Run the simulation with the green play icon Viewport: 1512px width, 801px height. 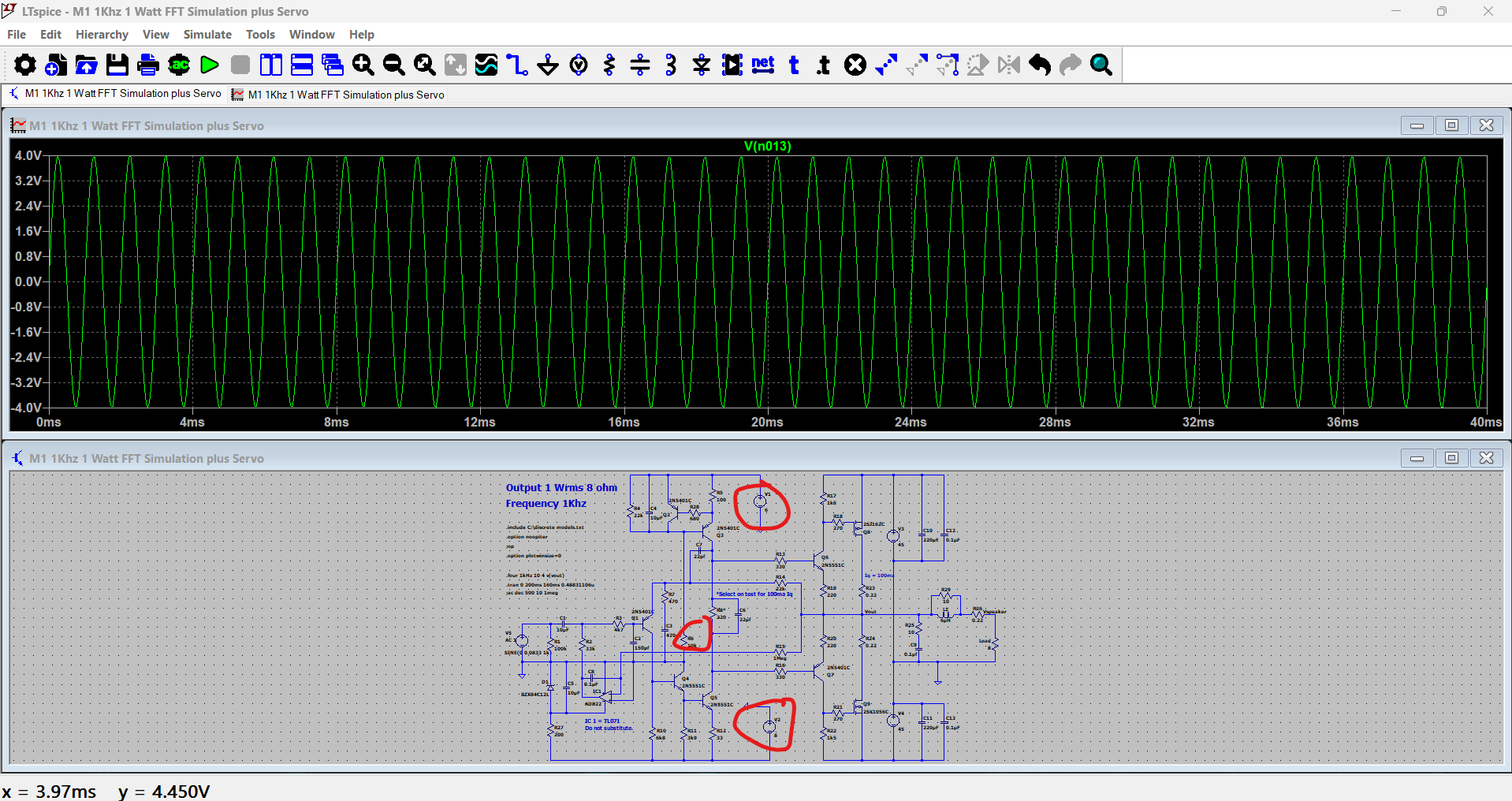(210, 65)
